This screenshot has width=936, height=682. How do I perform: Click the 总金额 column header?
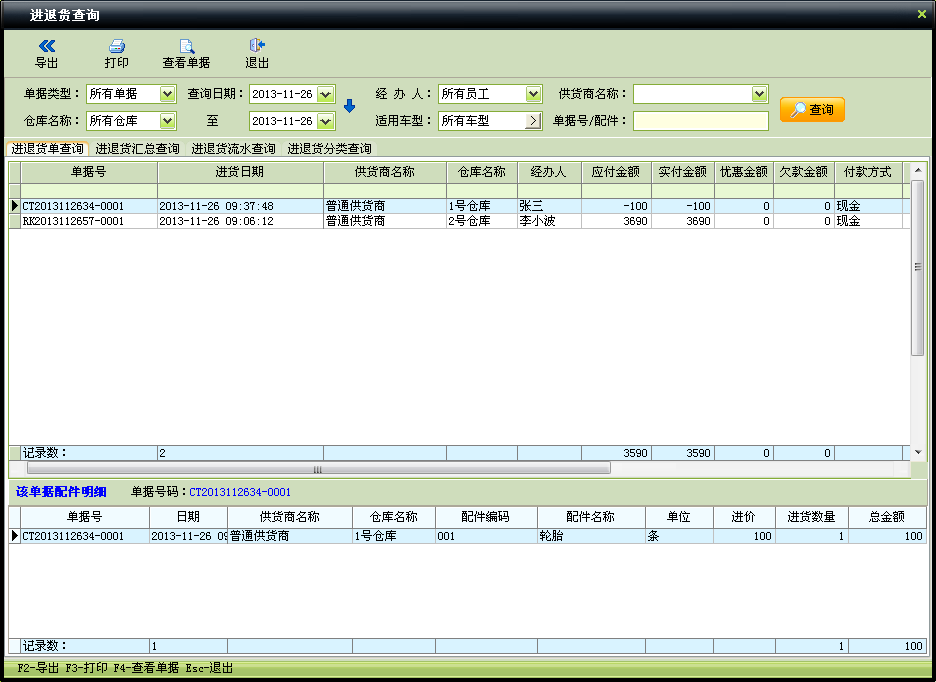pos(887,517)
